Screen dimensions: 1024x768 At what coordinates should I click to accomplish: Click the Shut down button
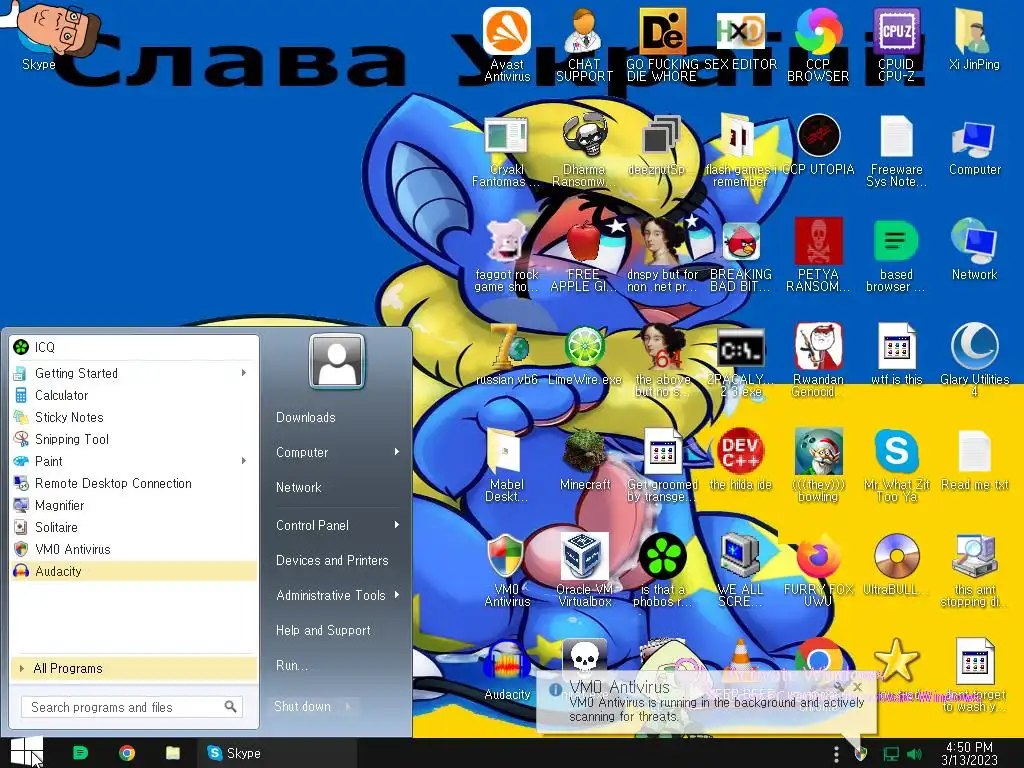point(303,707)
